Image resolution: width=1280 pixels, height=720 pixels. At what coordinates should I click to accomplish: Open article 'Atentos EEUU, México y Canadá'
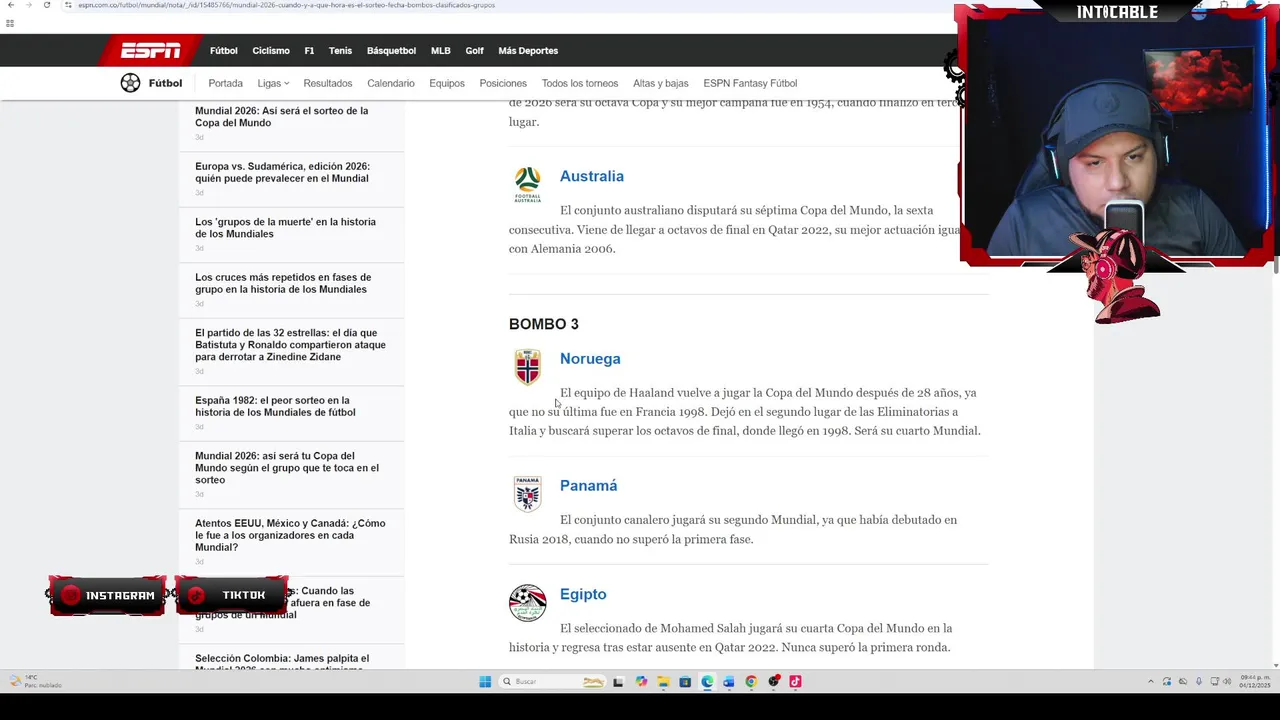click(x=290, y=535)
